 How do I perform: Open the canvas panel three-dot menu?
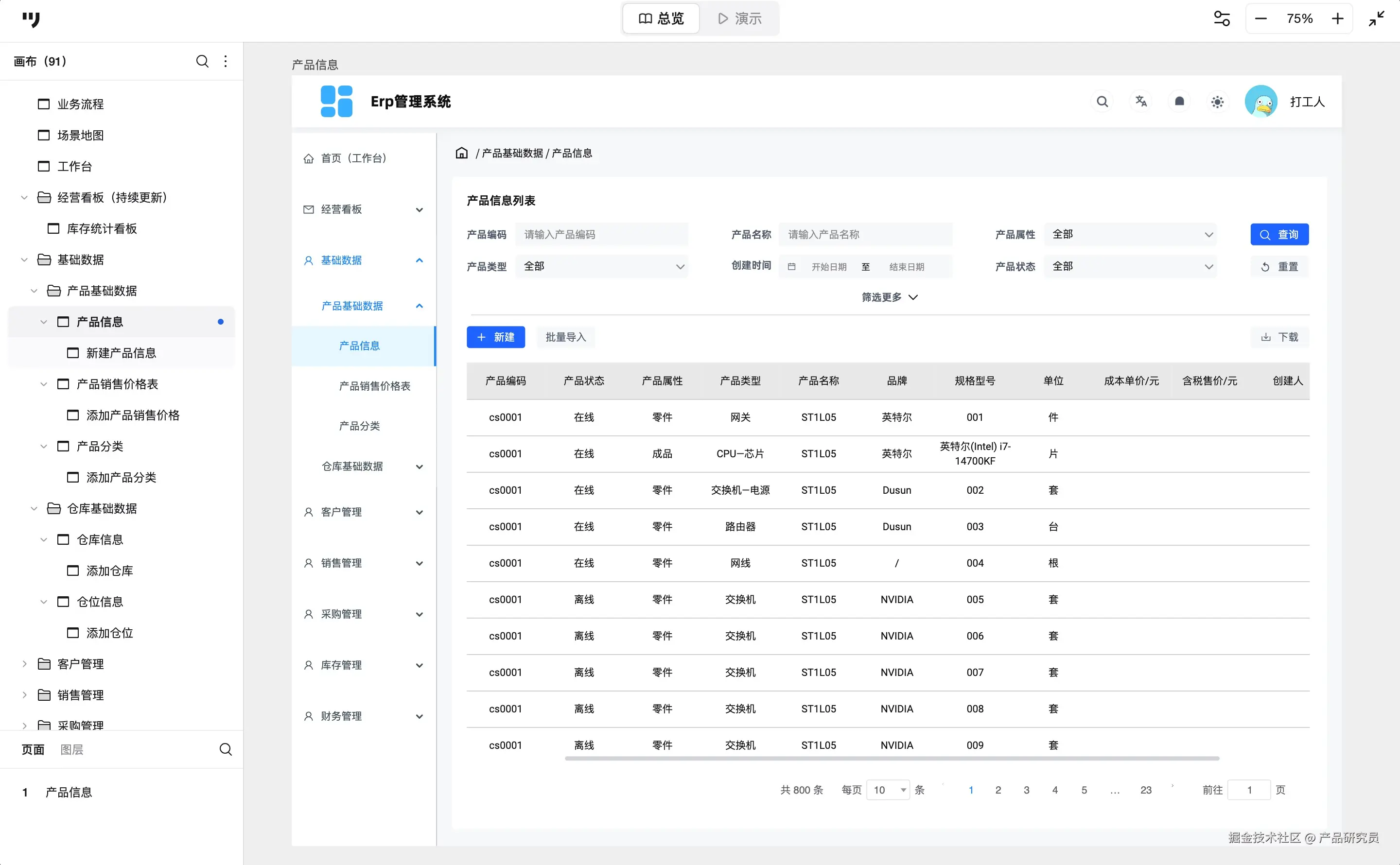226,61
